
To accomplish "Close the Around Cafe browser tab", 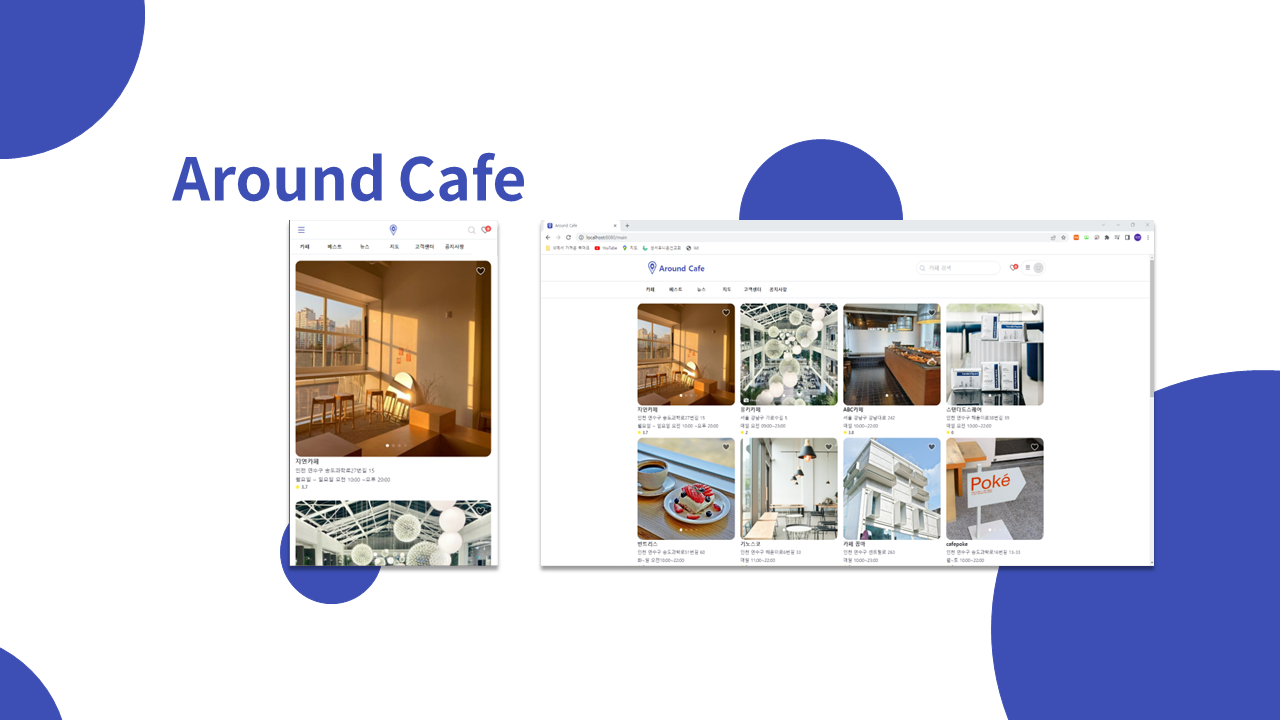I will [615, 225].
